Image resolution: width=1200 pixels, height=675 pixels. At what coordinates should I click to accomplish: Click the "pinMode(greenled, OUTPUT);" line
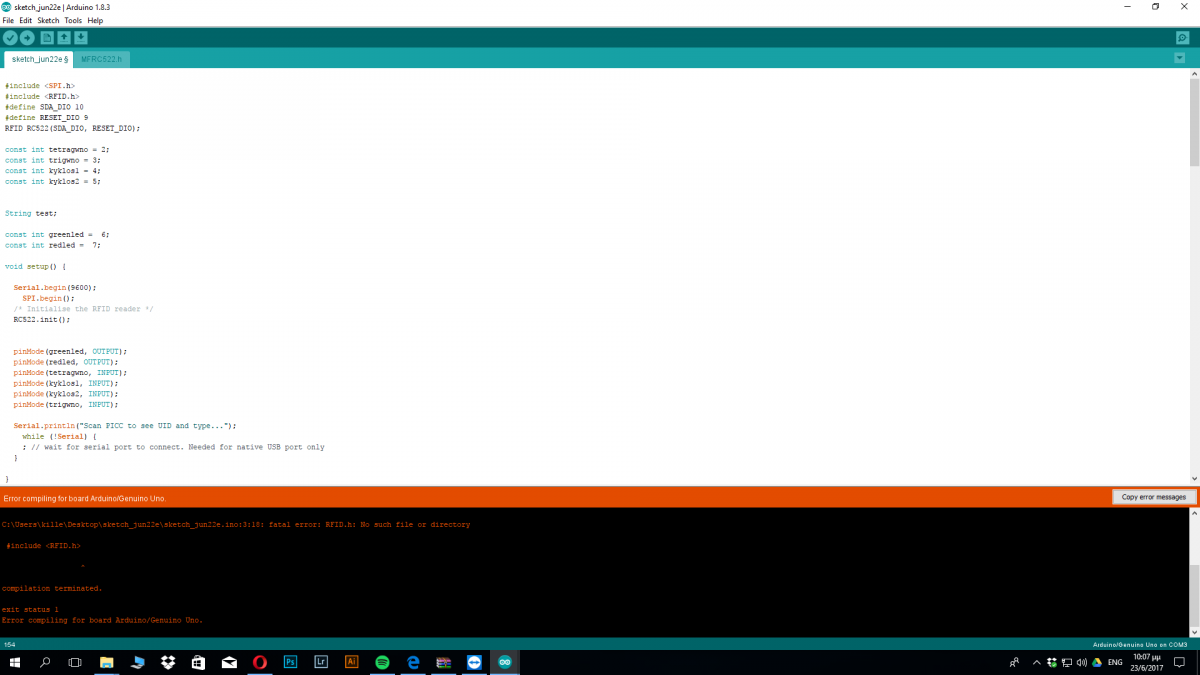[70, 351]
